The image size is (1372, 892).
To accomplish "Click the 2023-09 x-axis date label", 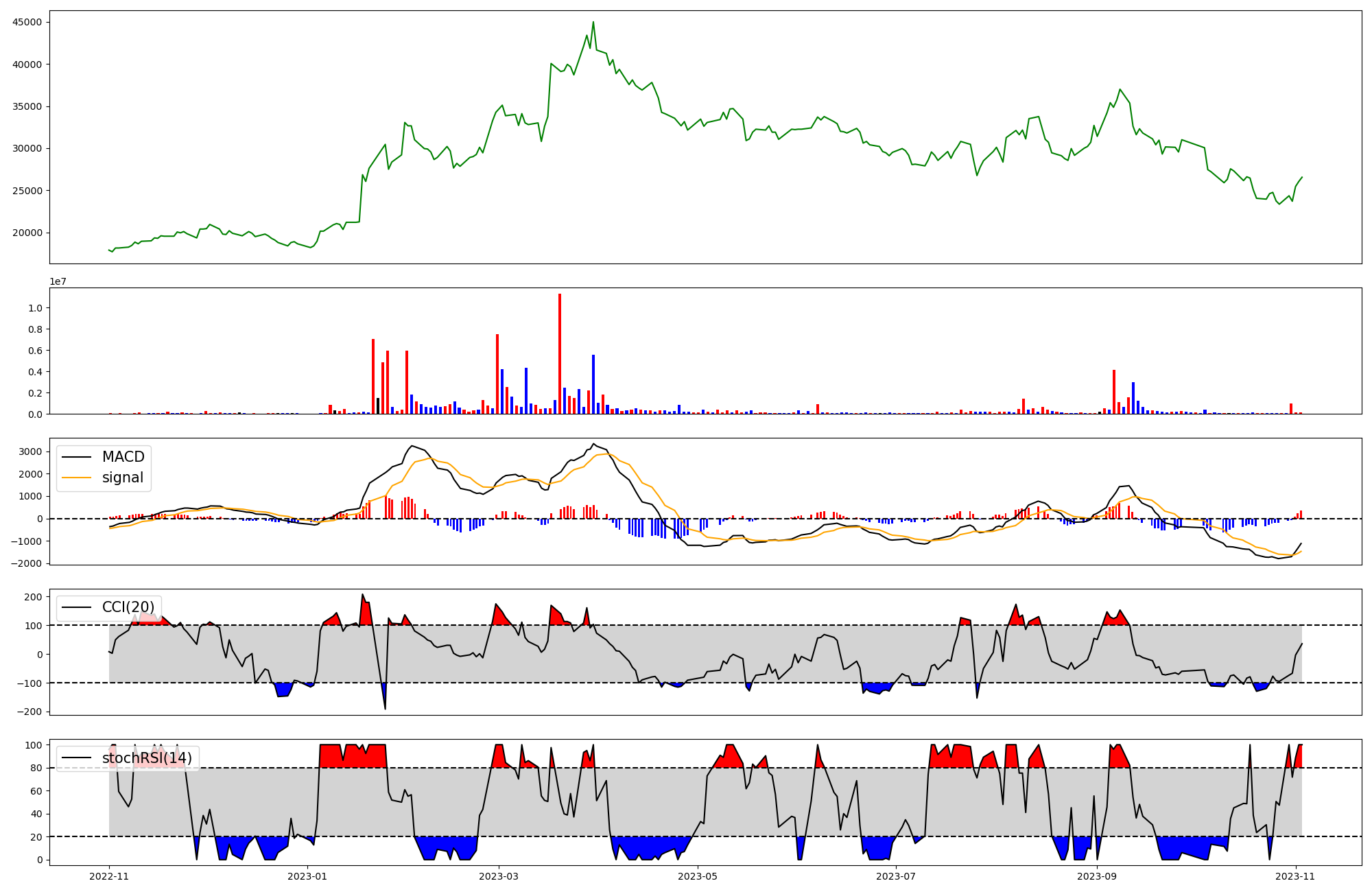I will [x=1097, y=876].
